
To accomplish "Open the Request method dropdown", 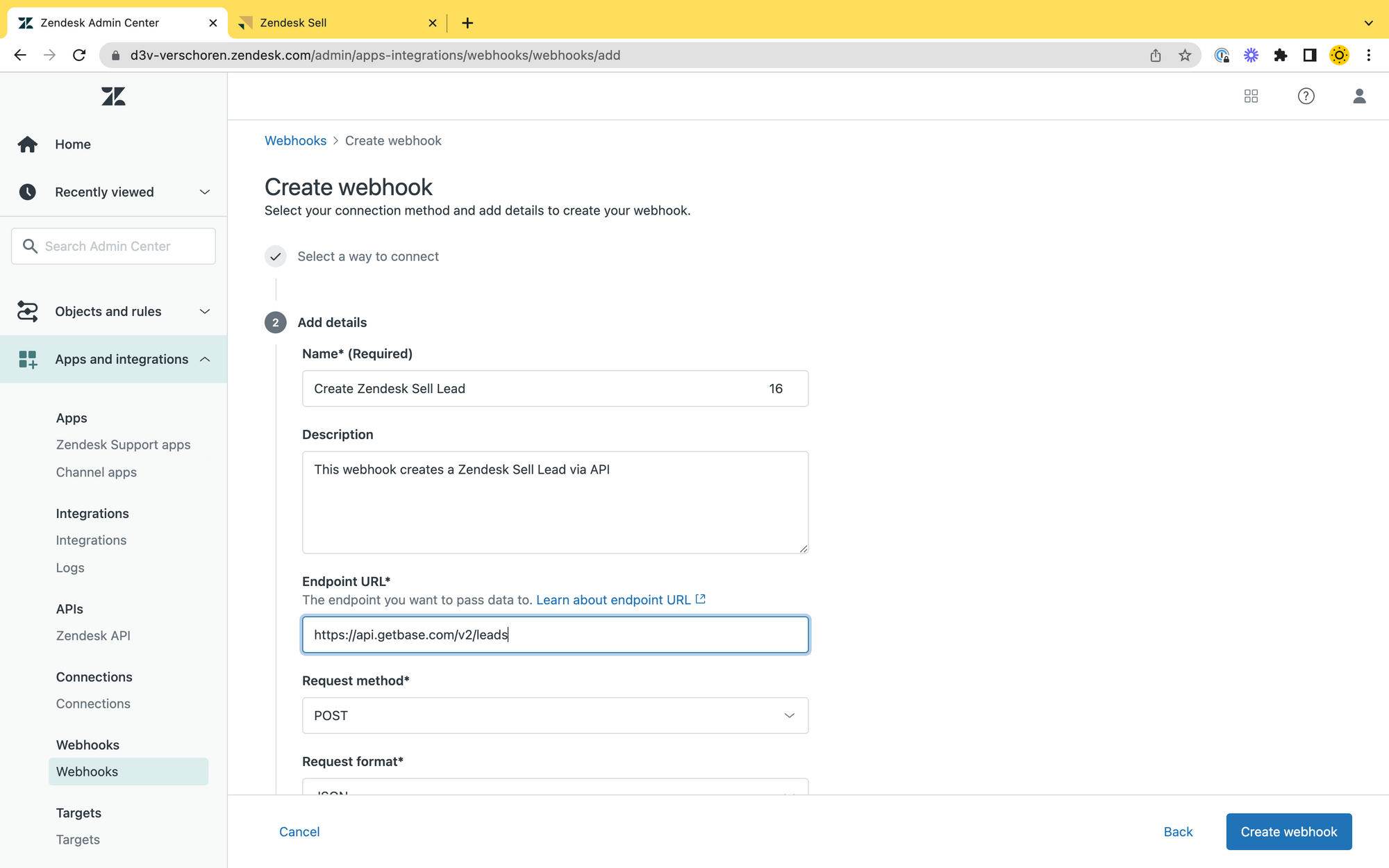I will point(555,716).
